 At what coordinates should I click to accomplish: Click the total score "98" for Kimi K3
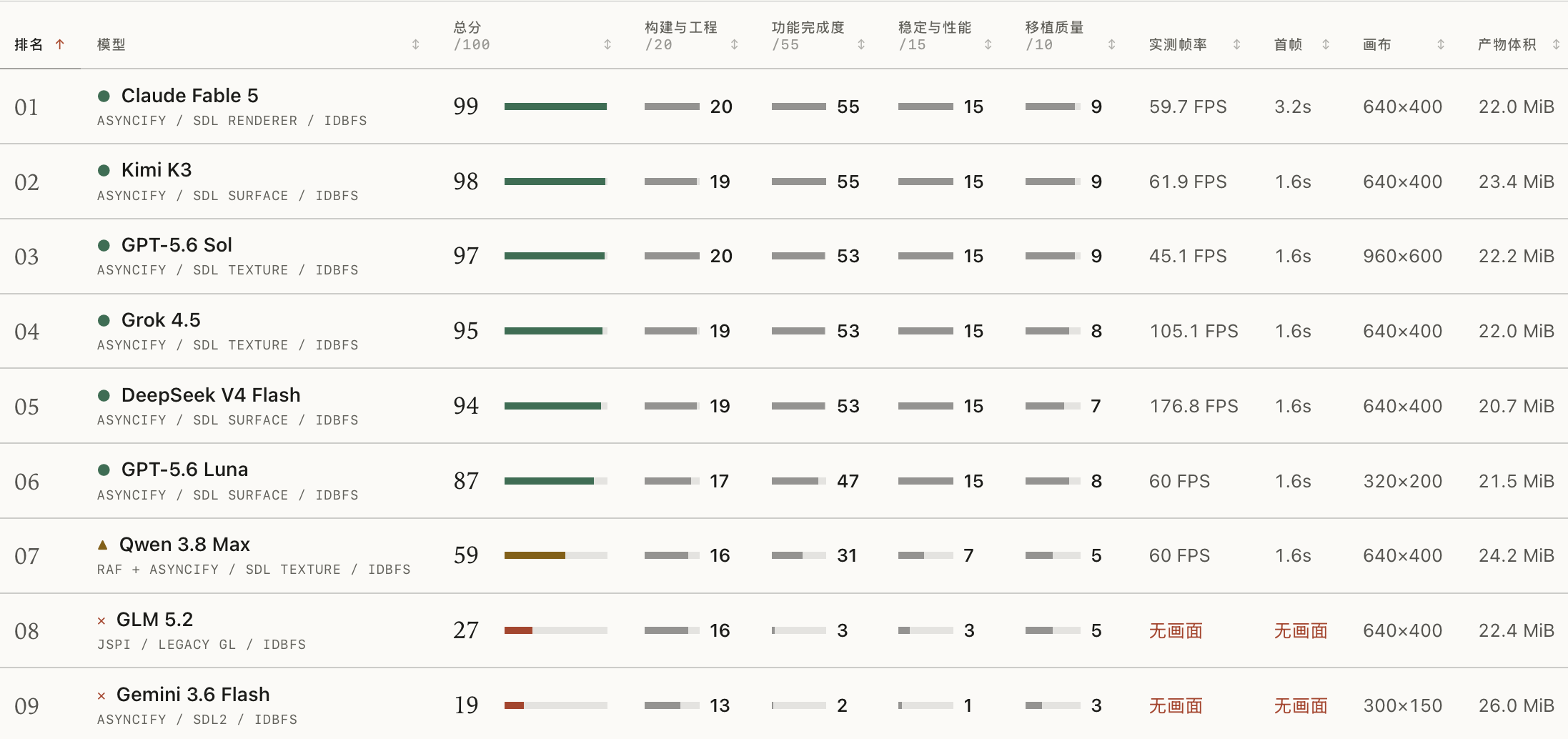pos(466,182)
